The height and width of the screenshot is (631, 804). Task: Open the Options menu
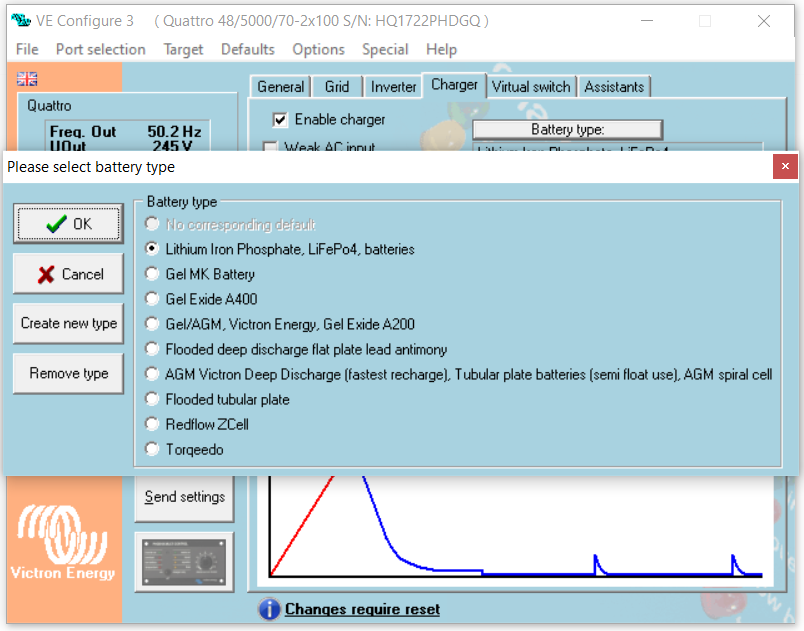point(318,49)
